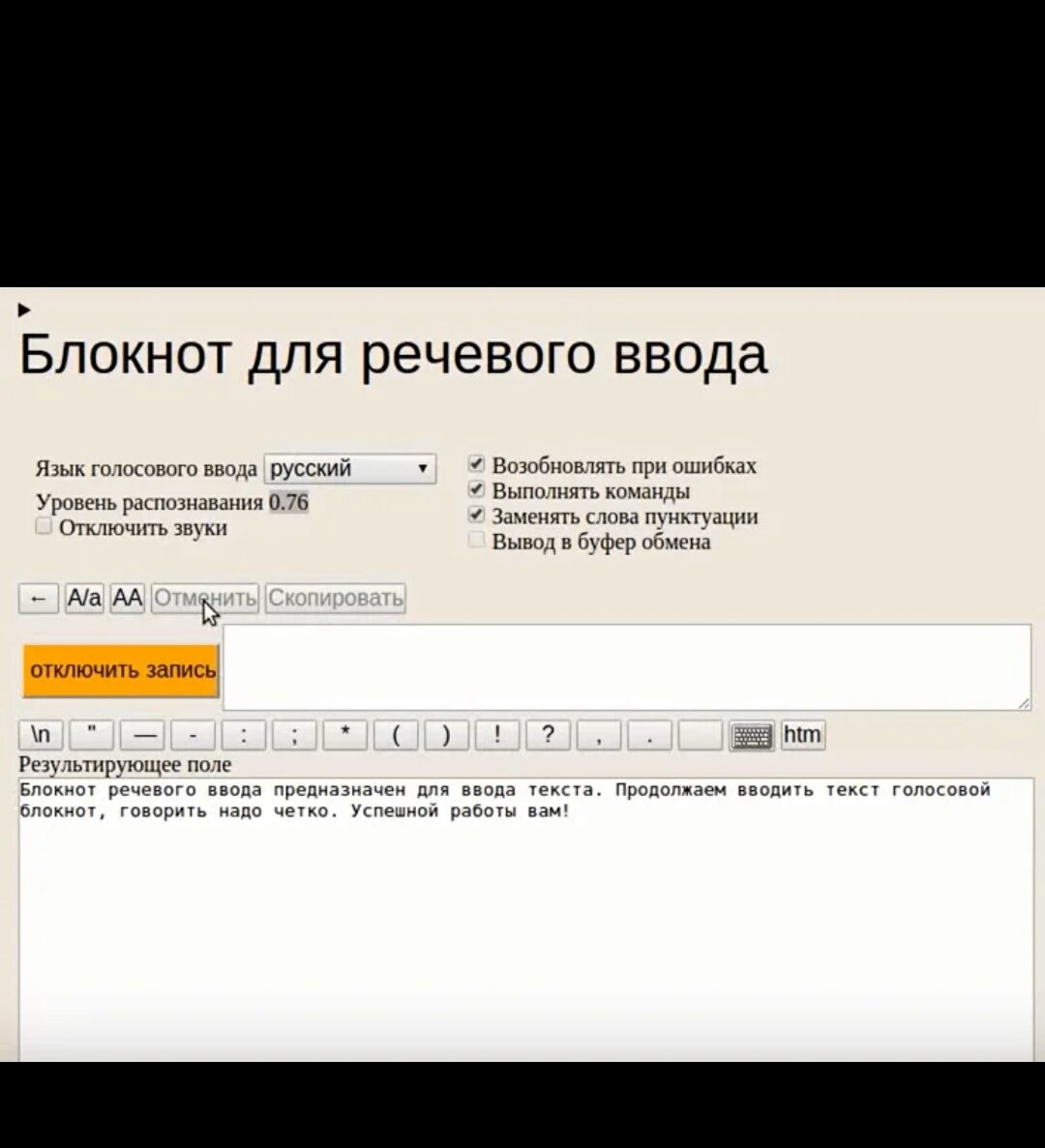This screenshot has height=1148, width=1045.
Task: Click the backspace arrow button
Action: pos(38,599)
